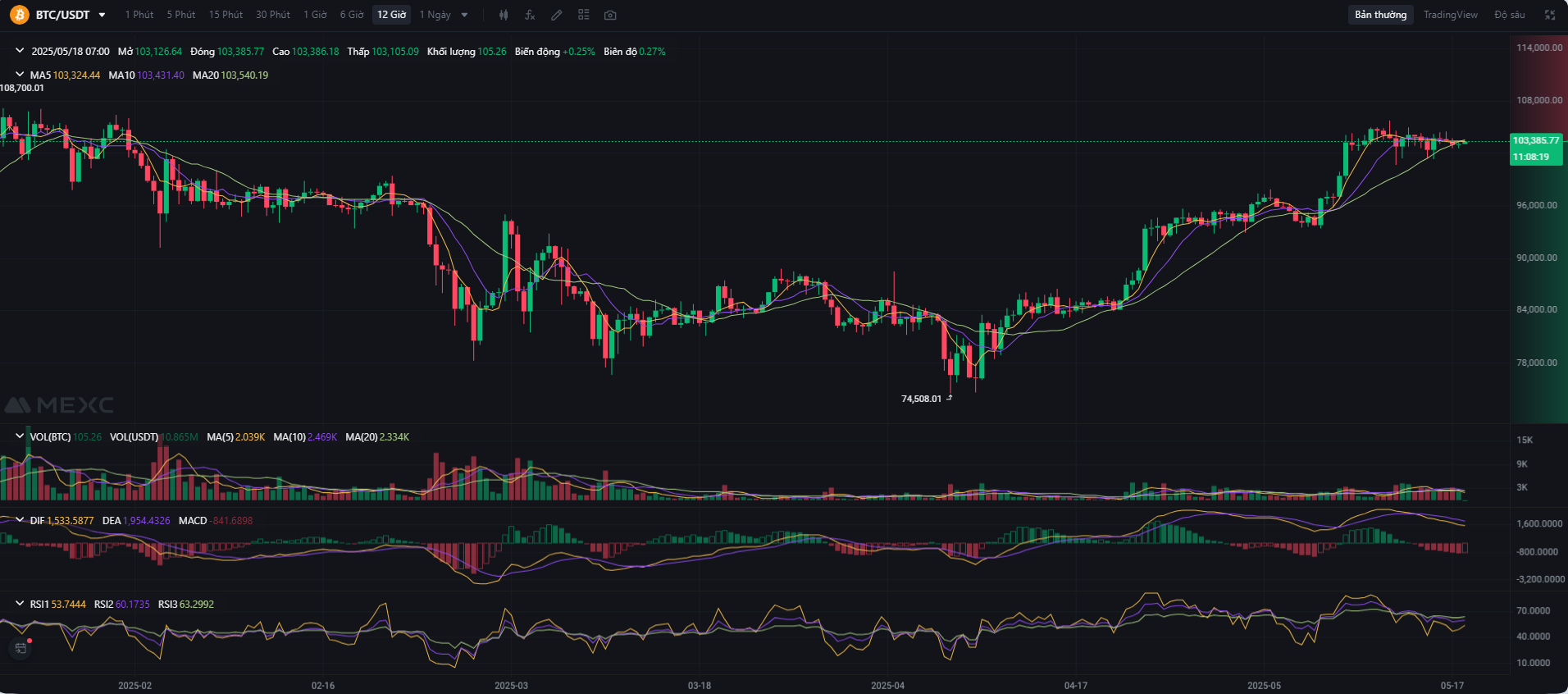This screenshot has height=694, width=1568.
Task: Open the chart layout settings icon
Action: (x=584, y=15)
